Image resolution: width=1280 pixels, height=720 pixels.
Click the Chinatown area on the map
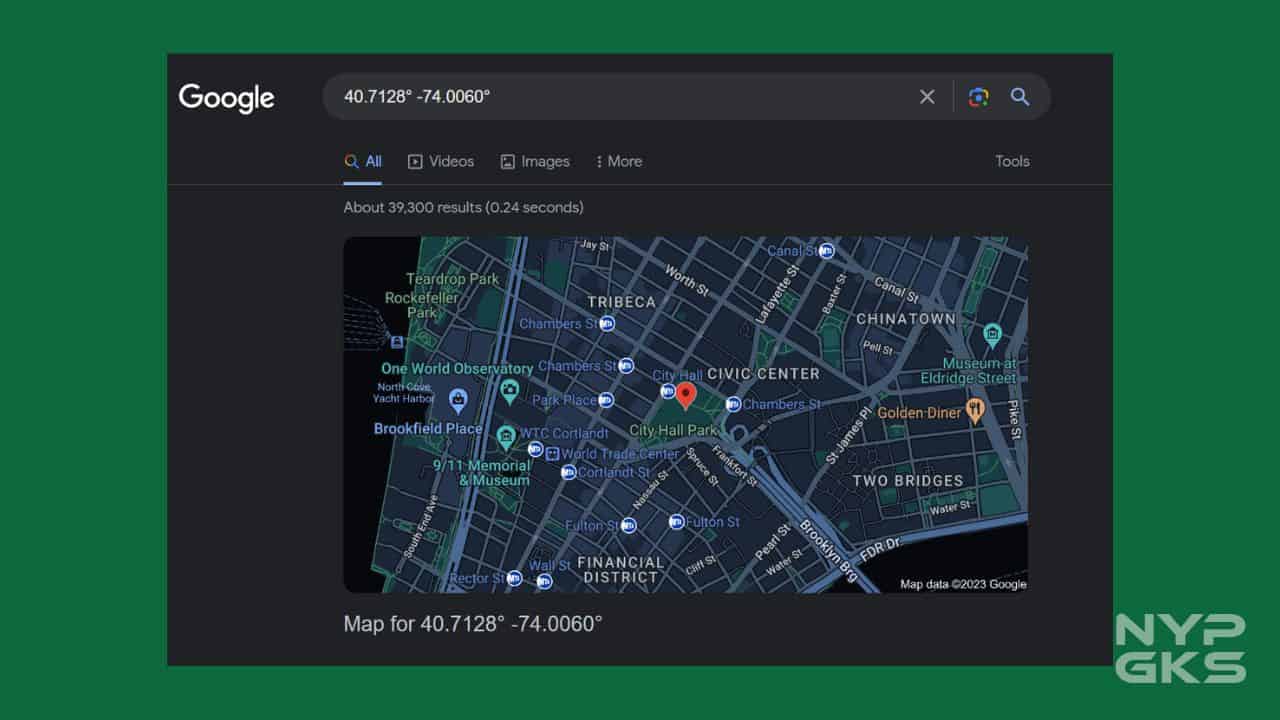905,318
